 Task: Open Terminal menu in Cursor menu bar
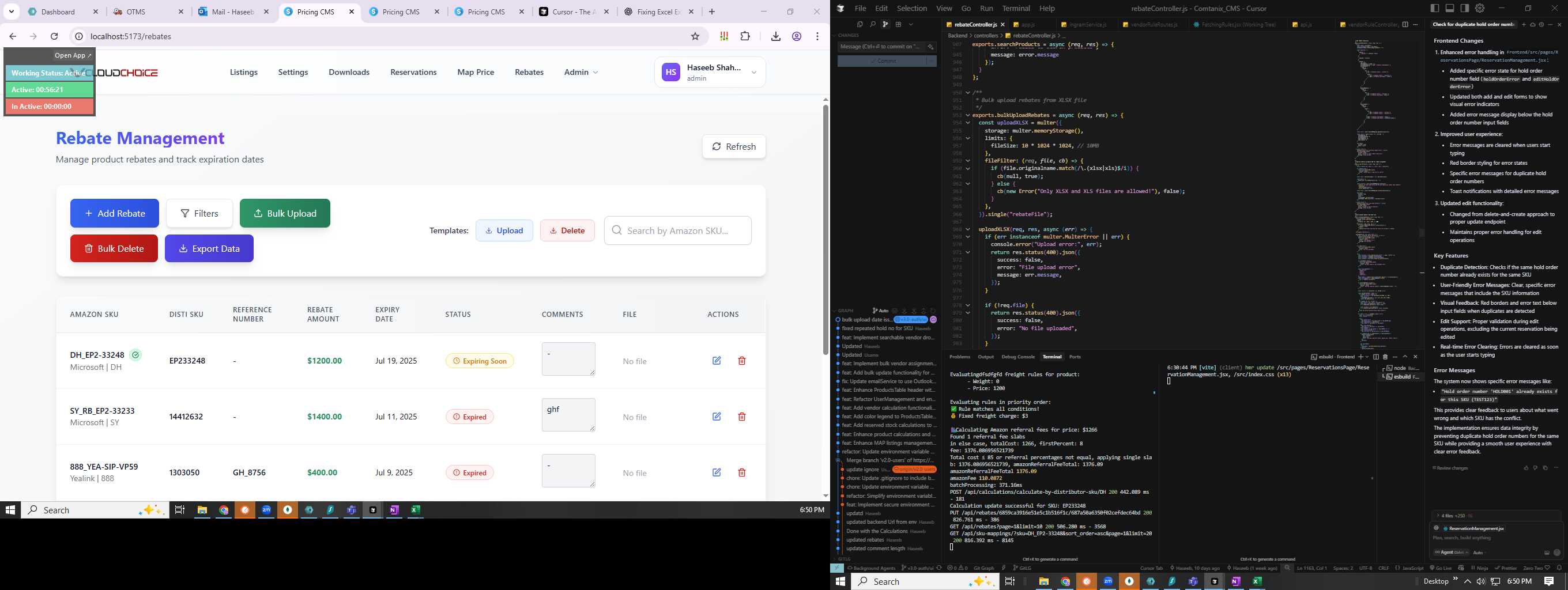tap(1016, 8)
